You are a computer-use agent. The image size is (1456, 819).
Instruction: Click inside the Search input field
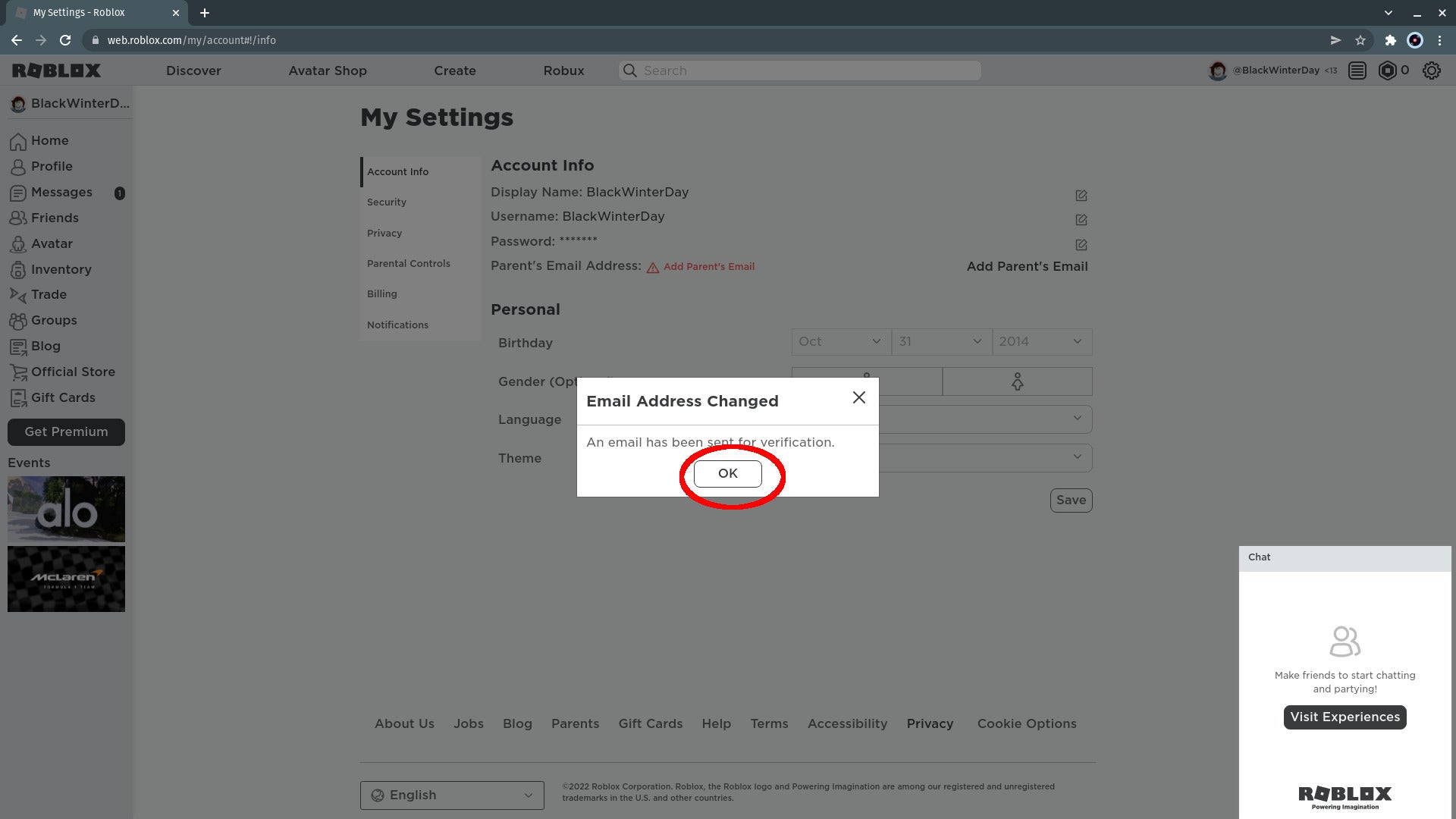800,71
